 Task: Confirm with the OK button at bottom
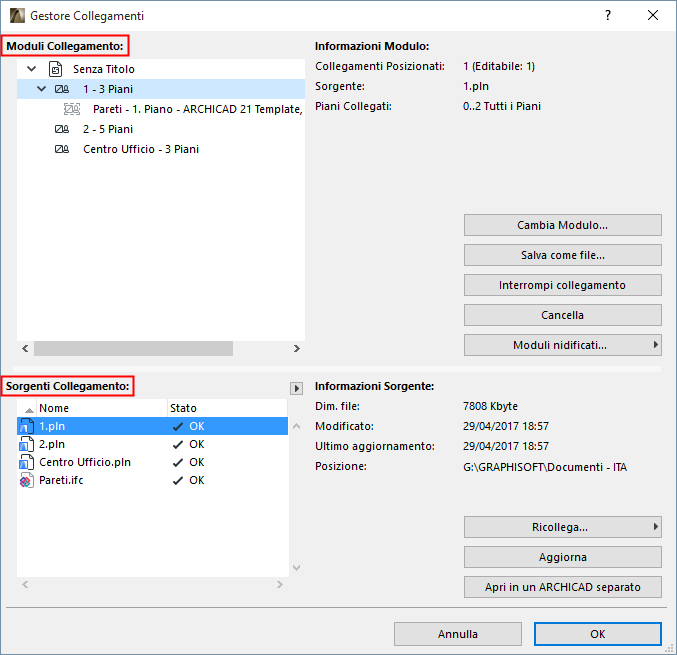tap(598, 634)
